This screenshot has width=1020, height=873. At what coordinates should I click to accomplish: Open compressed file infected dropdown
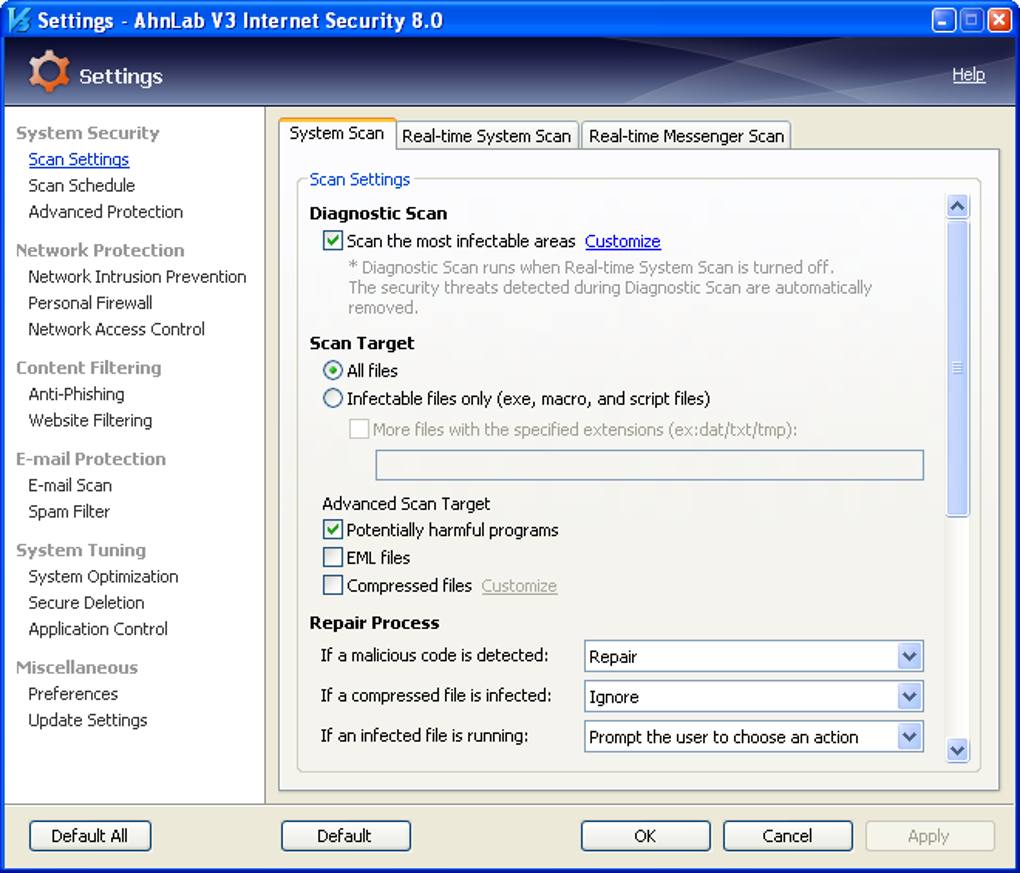tap(753, 697)
